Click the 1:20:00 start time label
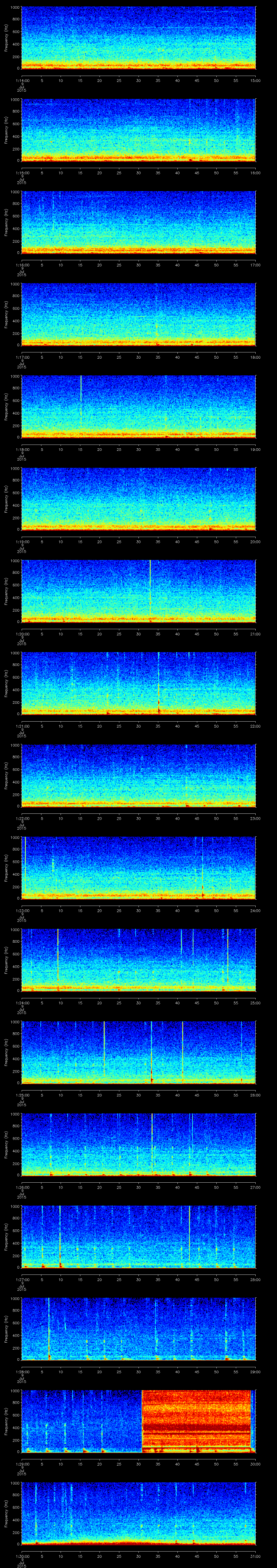 pyautogui.click(x=22, y=634)
